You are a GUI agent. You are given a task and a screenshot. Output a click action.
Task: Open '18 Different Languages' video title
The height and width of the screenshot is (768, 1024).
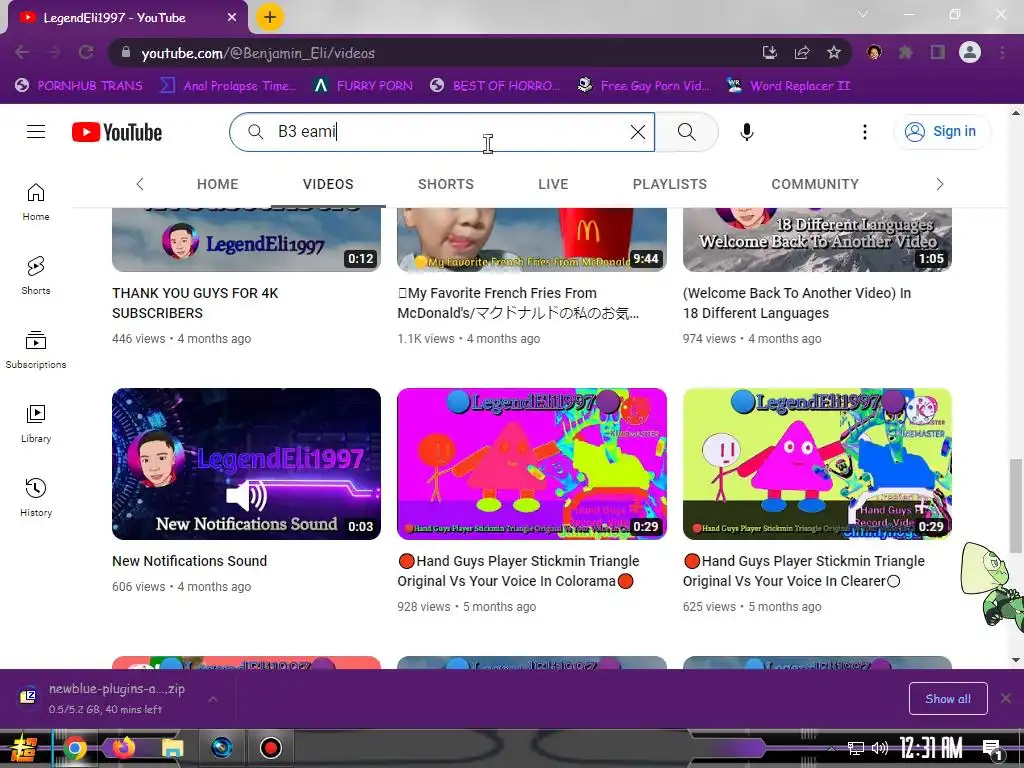click(797, 303)
